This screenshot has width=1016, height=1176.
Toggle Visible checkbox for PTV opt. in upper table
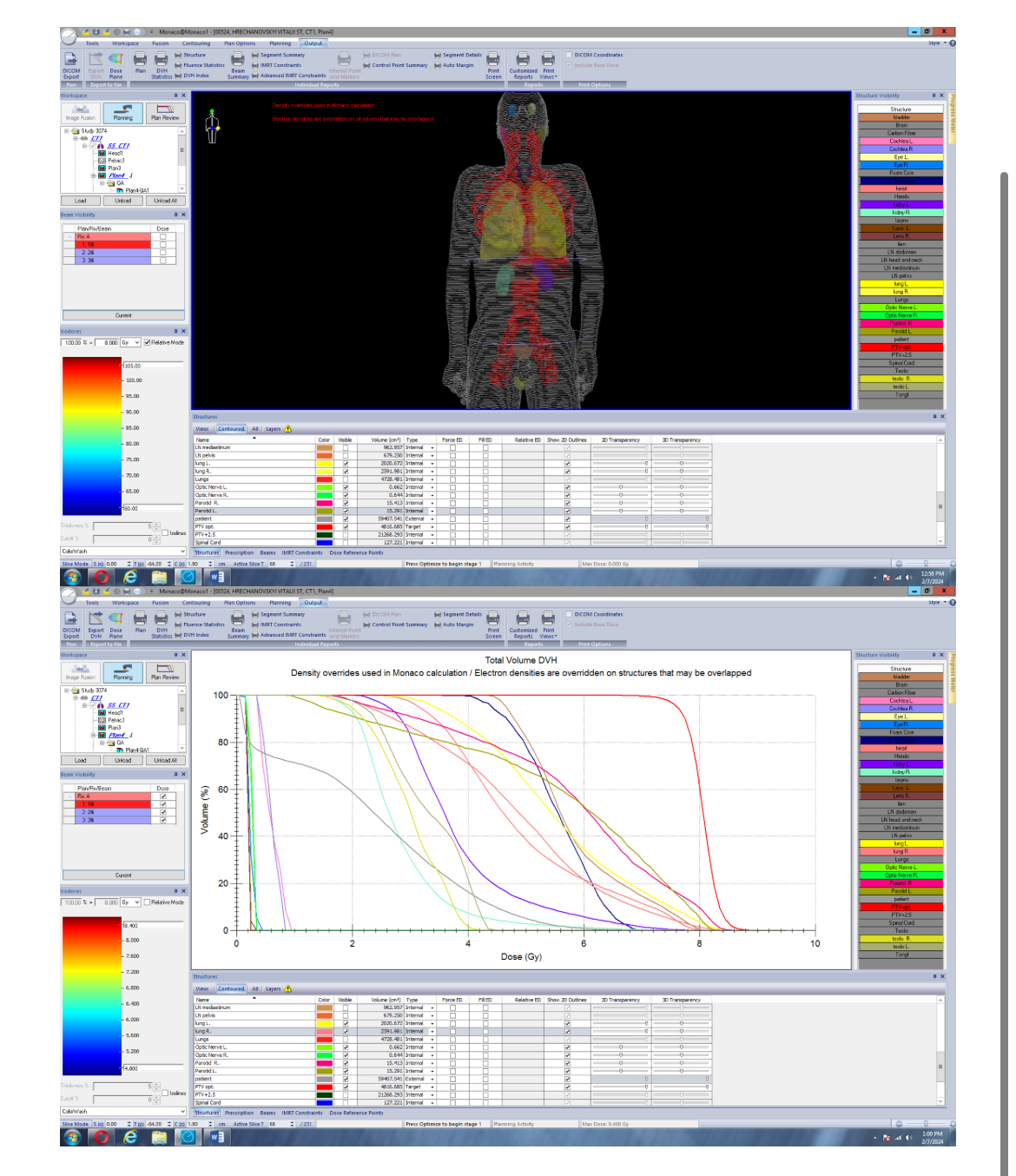pyautogui.click(x=346, y=526)
